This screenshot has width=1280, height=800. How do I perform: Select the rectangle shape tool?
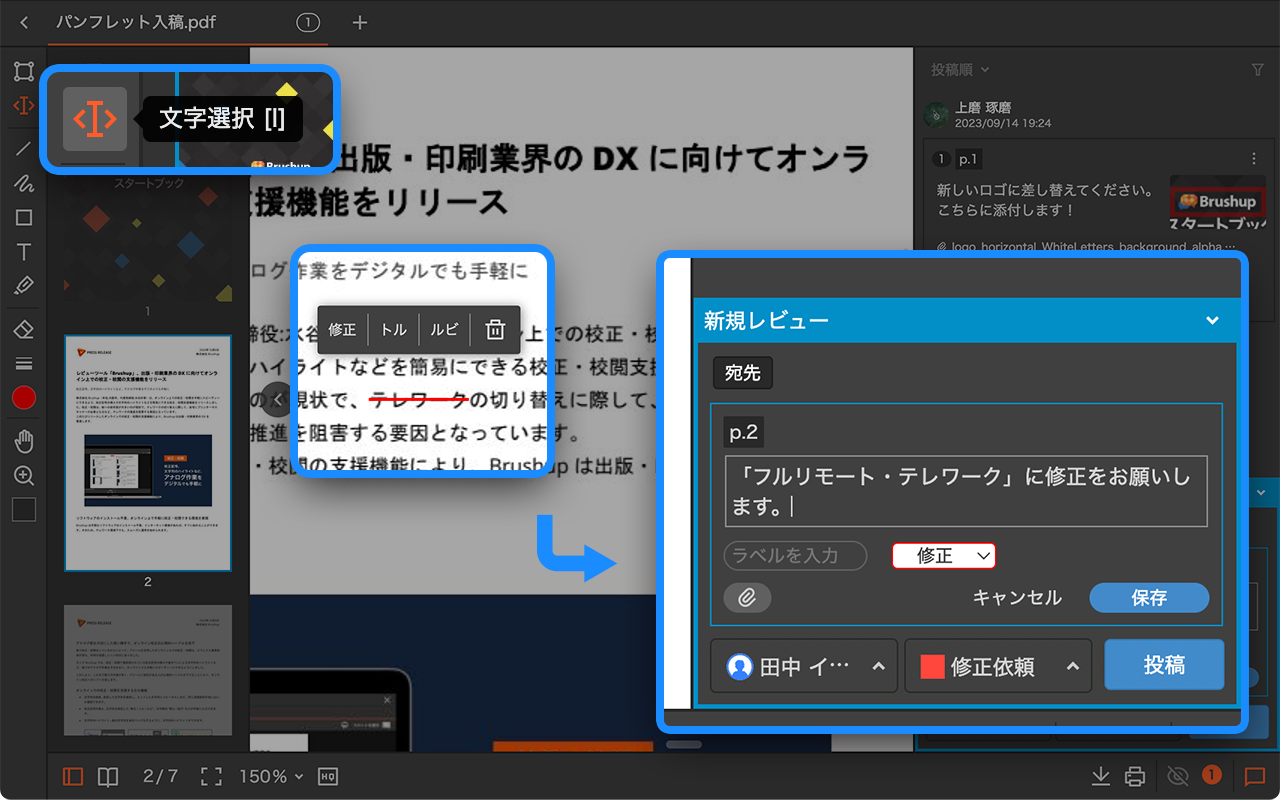click(x=24, y=217)
